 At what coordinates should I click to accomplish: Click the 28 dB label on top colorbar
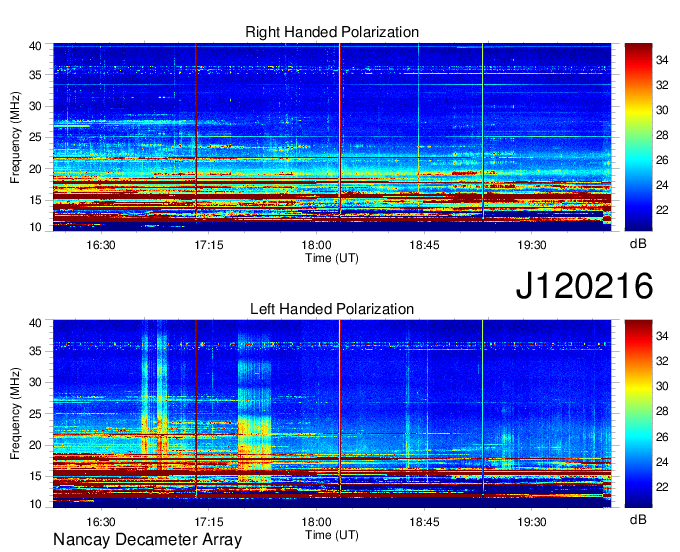[x=662, y=135]
